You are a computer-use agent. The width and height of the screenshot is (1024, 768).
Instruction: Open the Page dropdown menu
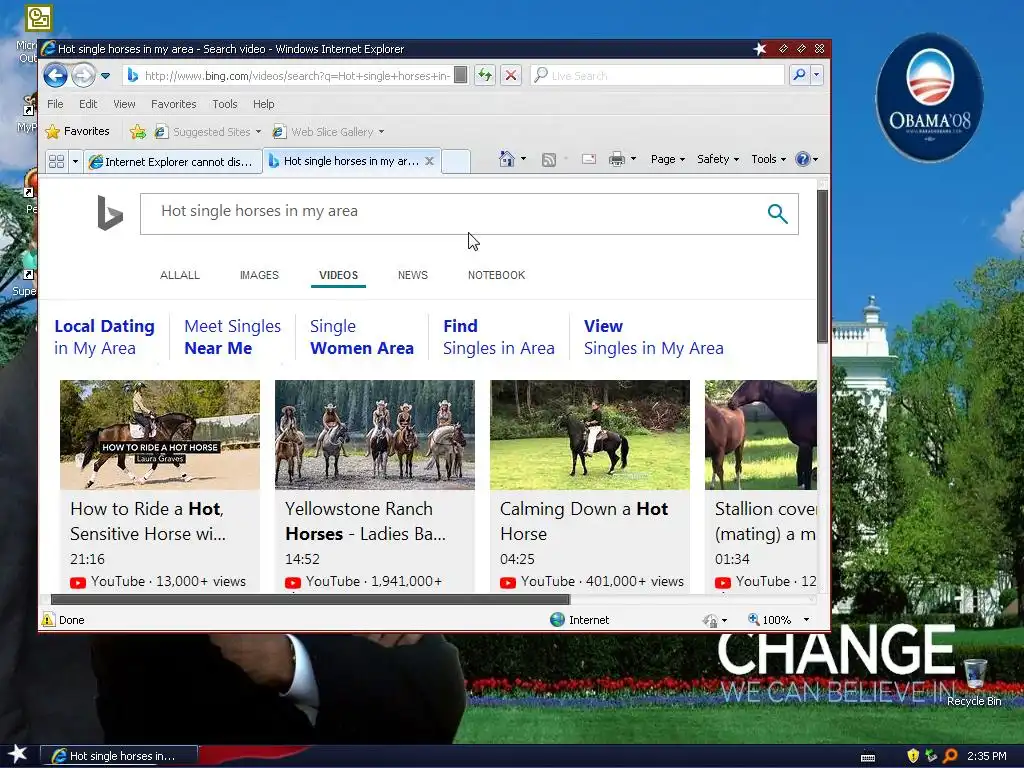667,159
